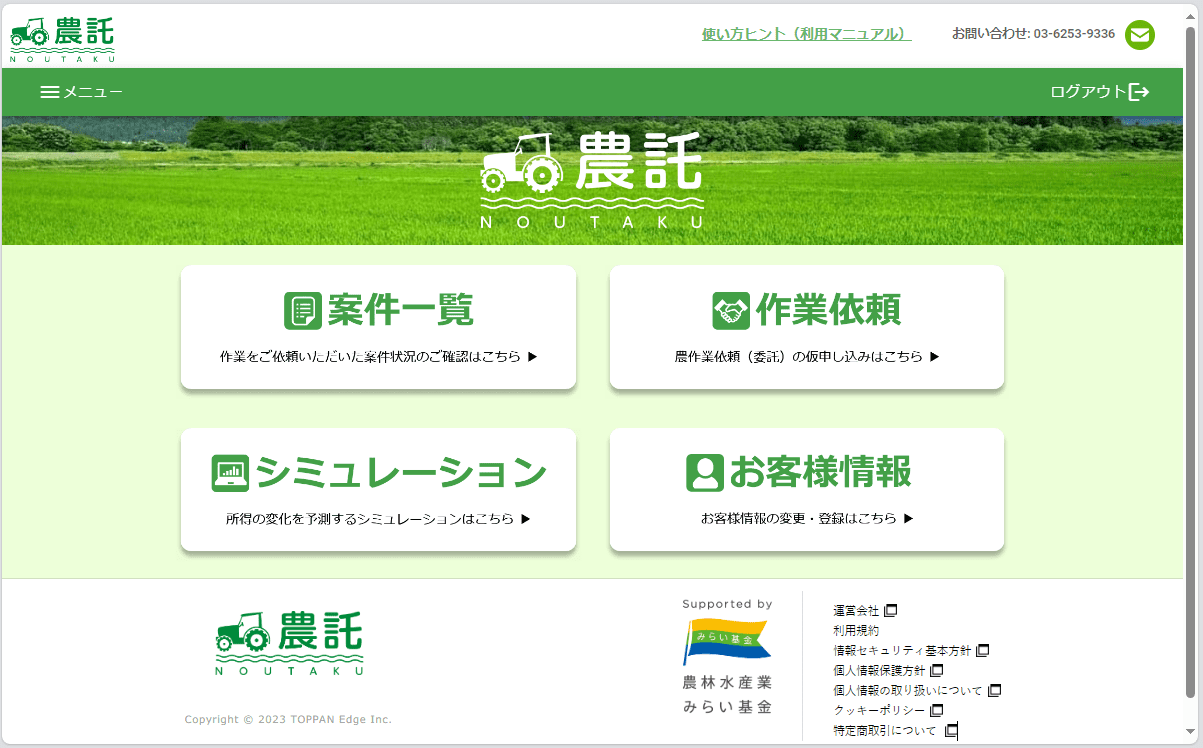The height and width of the screenshot is (748, 1203).
Task: Click the phone number 03-6253-9336
Action: click(1074, 34)
